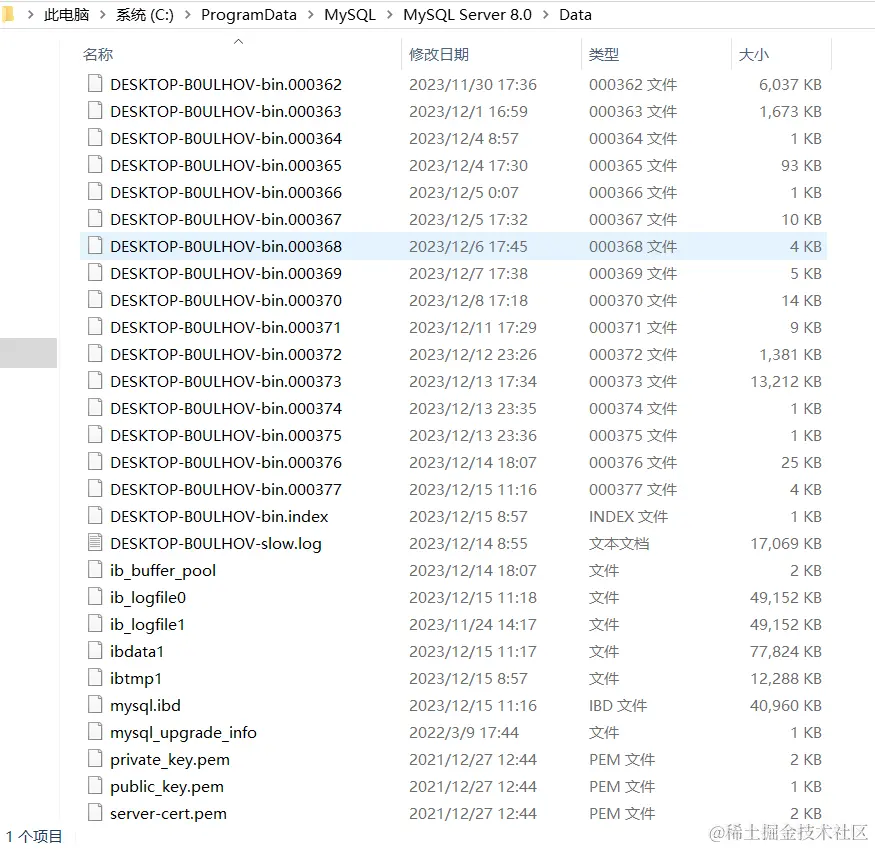The image size is (875, 849).
Task: Click the file icon of public_key.pem
Action: click(95, 786)
